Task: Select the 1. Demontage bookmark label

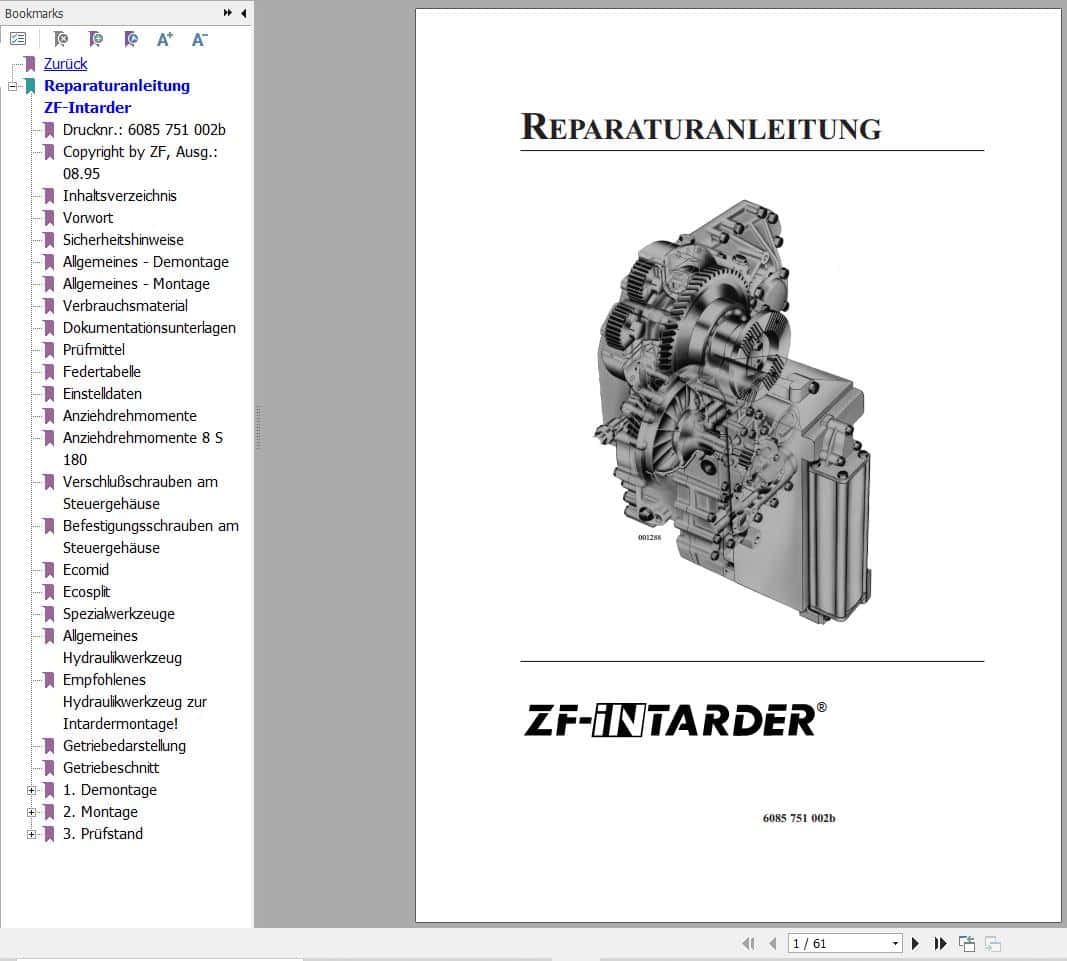Action: [x=110, y=790]
